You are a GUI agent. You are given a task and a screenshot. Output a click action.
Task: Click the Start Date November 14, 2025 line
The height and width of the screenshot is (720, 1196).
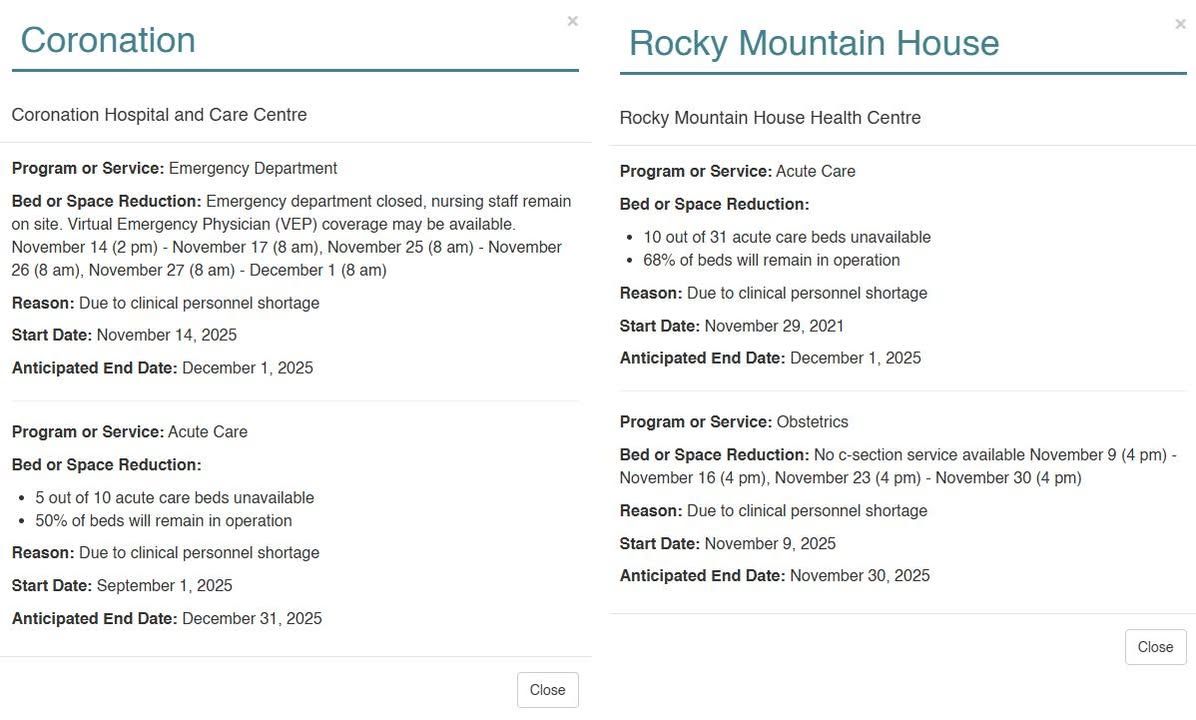(x=124, y=335)
